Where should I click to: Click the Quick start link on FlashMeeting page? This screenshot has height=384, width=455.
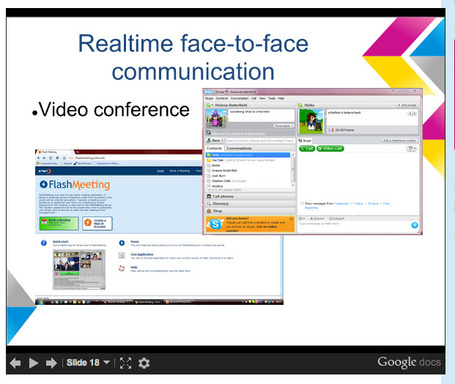coord(60,241)
